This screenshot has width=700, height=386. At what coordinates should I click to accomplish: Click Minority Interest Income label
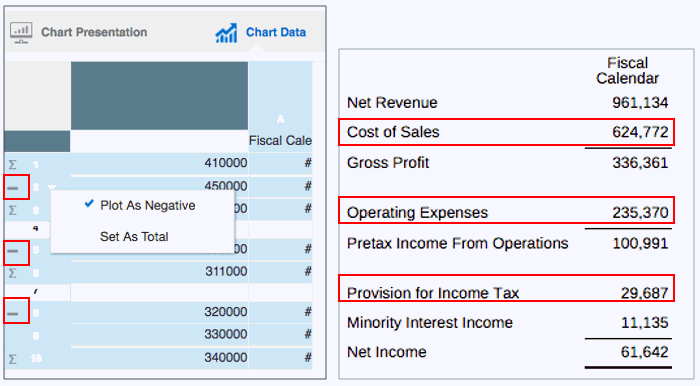pos(430,322)
